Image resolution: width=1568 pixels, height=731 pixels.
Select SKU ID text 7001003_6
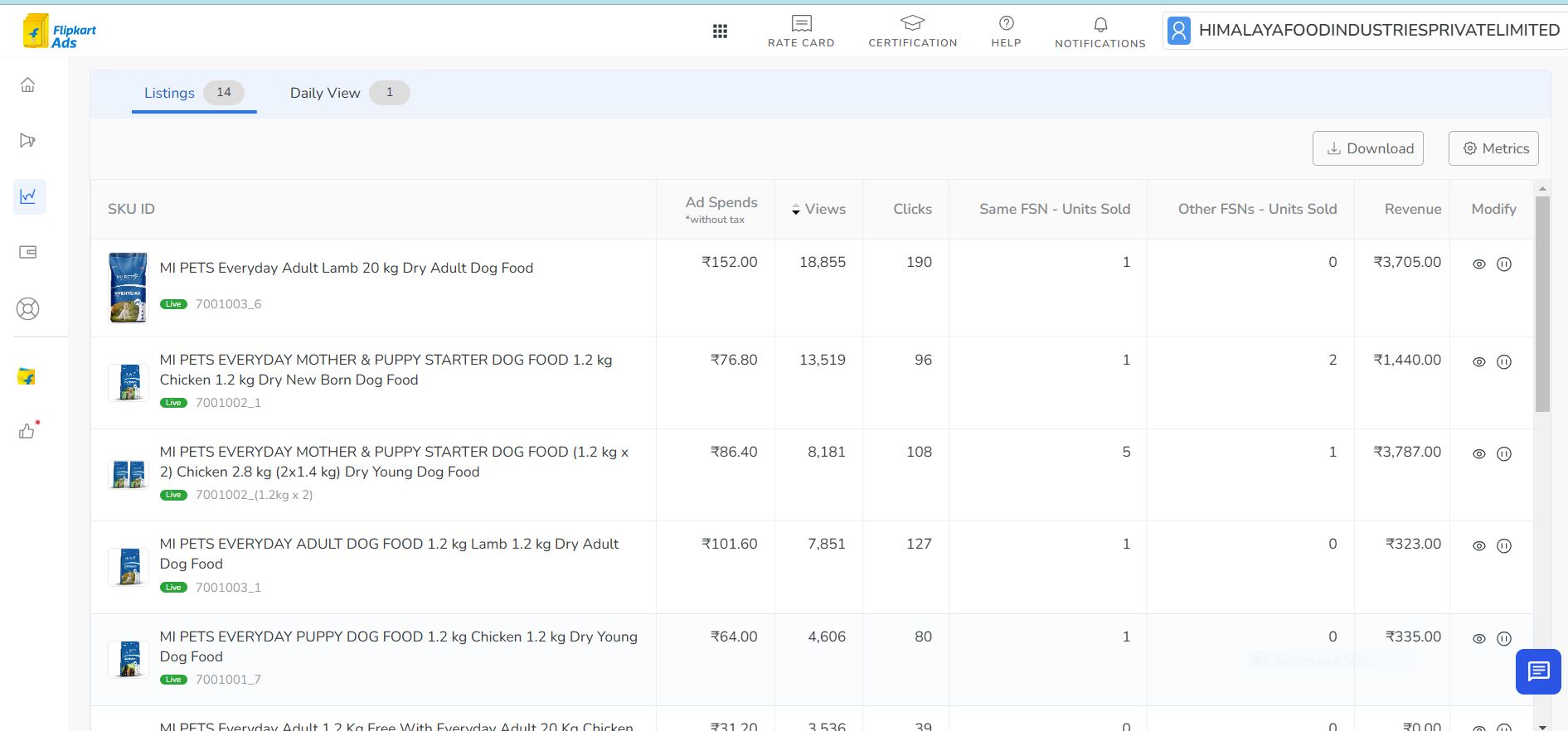(x=228, y=304)
